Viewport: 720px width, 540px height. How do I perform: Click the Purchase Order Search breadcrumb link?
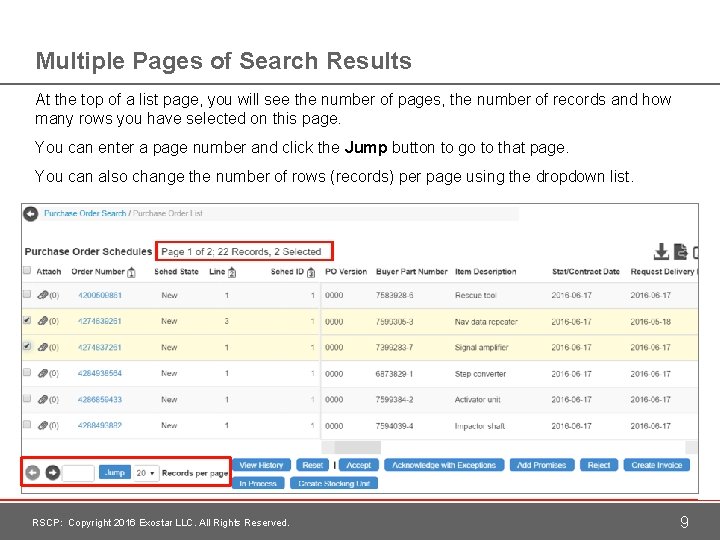click(x=85, y=214)
